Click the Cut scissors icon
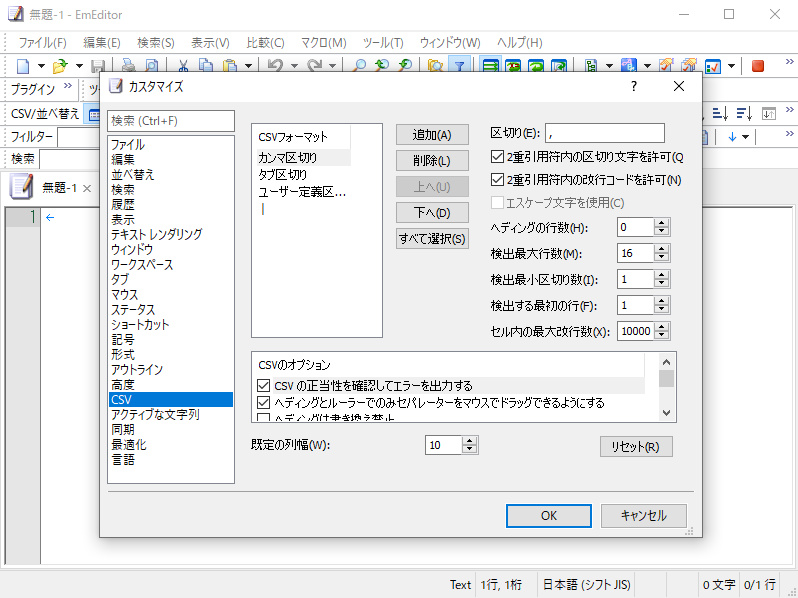 [183, 66]
